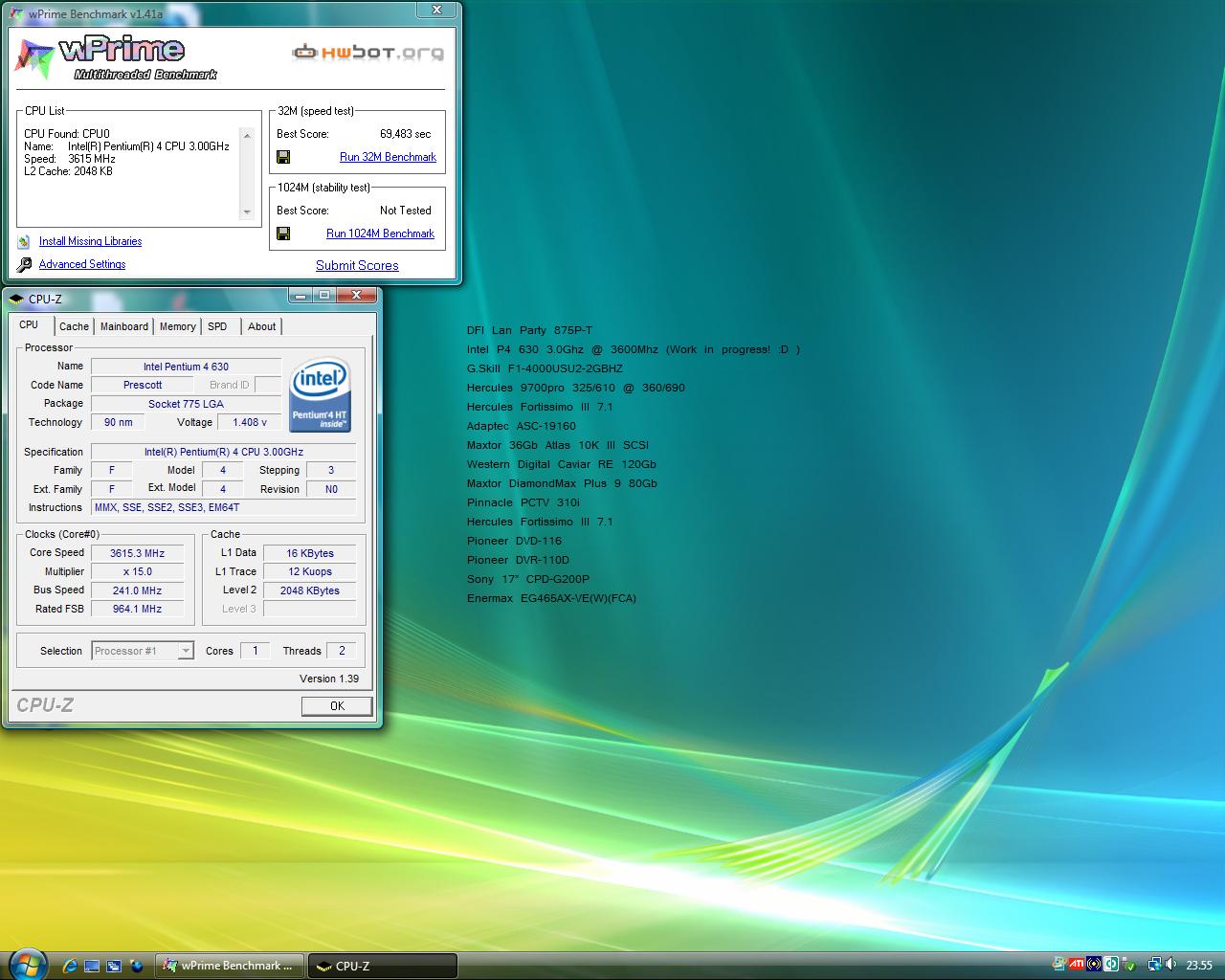Click the Core Speed value field
1225x980 pixels.
(x=137, y=553)
